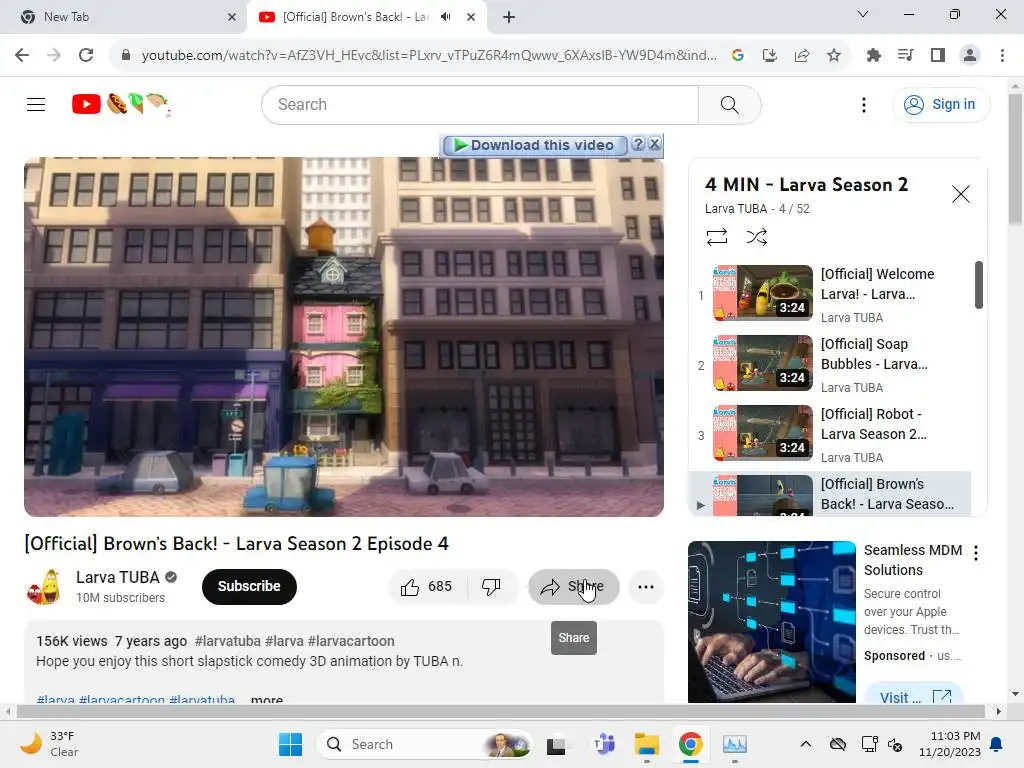Open help on the download bar
The width and height of the screenshot is (1024, 768).
(x=638, y=144)
